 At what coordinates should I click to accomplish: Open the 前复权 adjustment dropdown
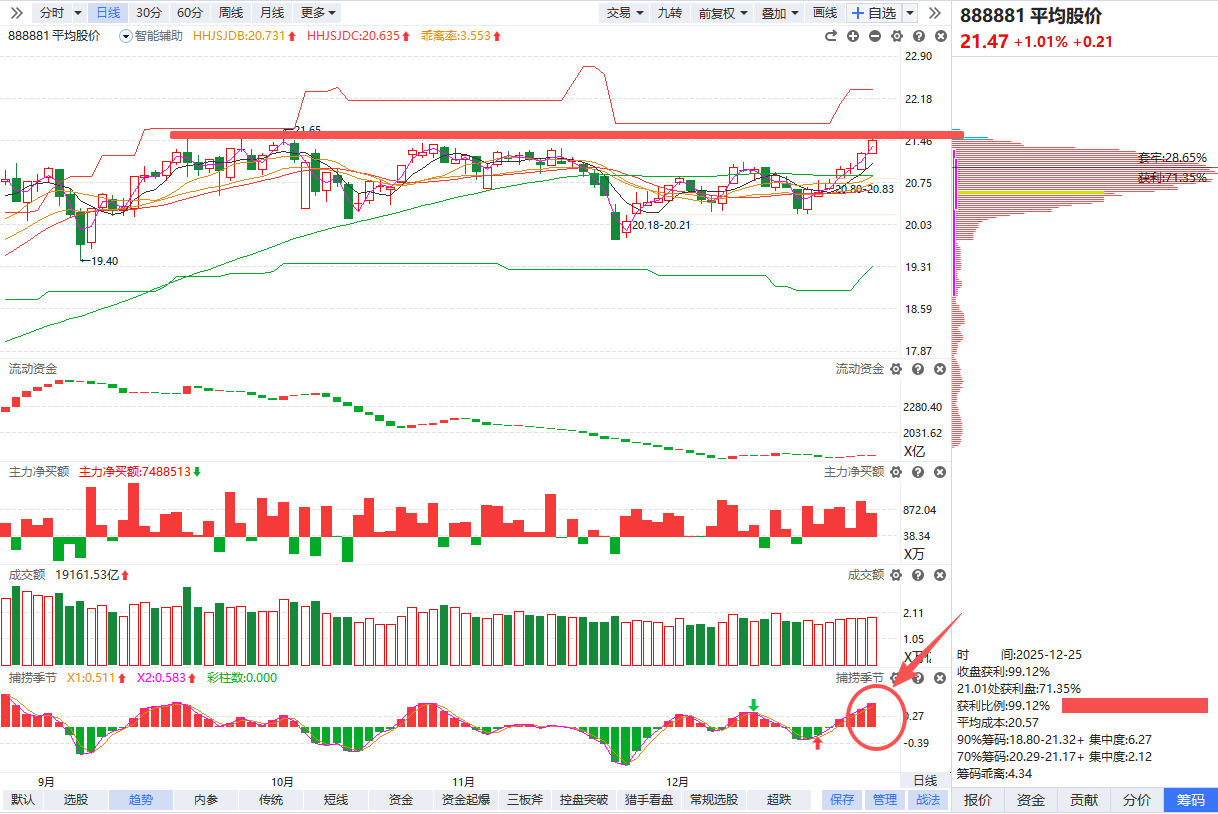tap(724, 13)
